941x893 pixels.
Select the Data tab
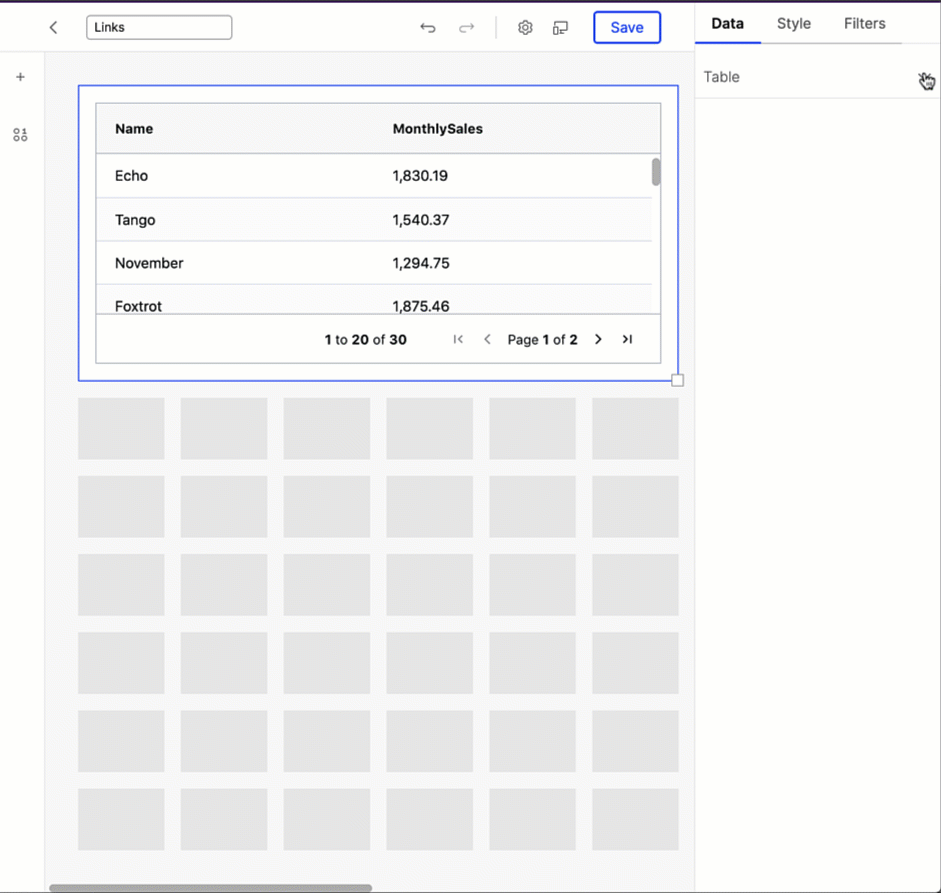(x=727, y=23)
